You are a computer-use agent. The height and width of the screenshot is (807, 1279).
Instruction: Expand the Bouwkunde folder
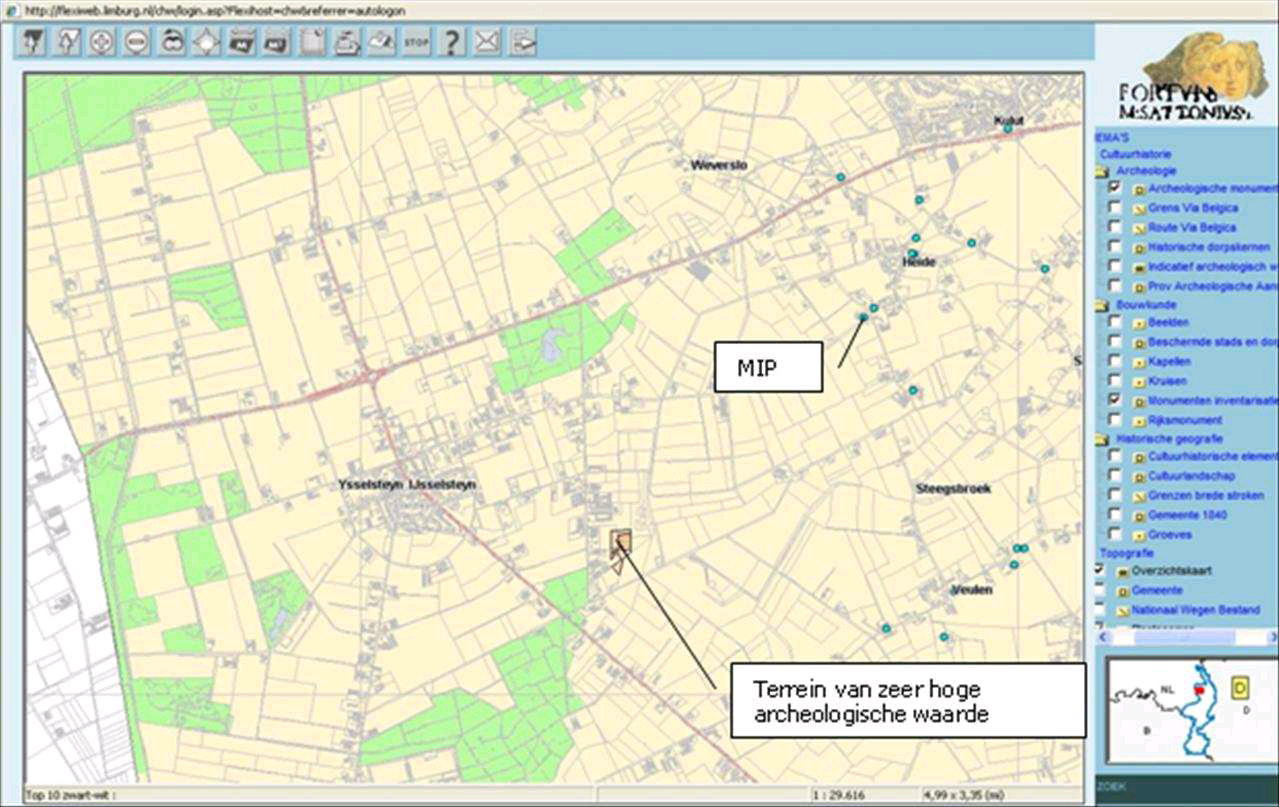pyautogui.click(x=1103, y=304)
